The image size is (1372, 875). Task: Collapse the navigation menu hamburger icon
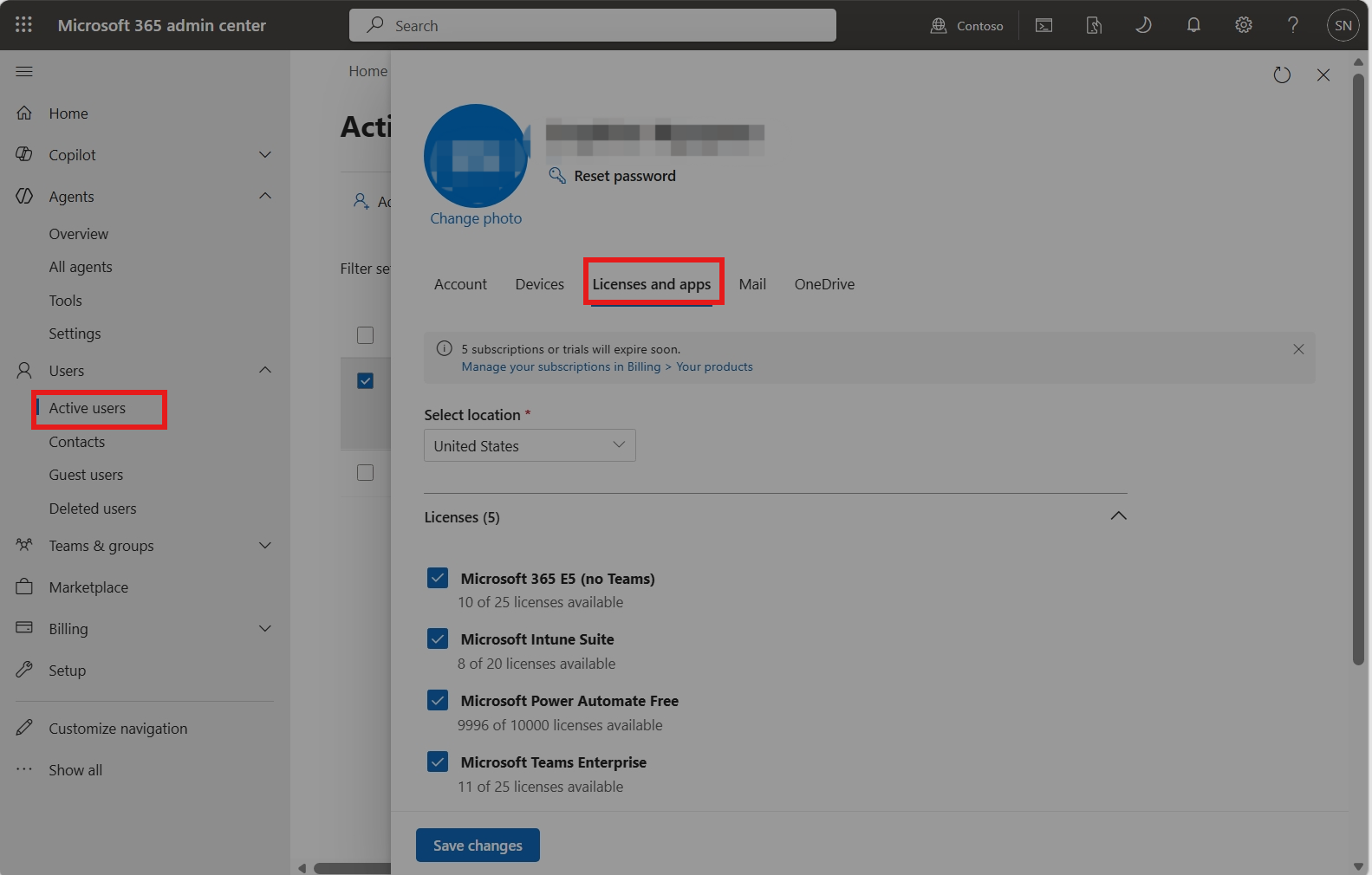(24, 71)
